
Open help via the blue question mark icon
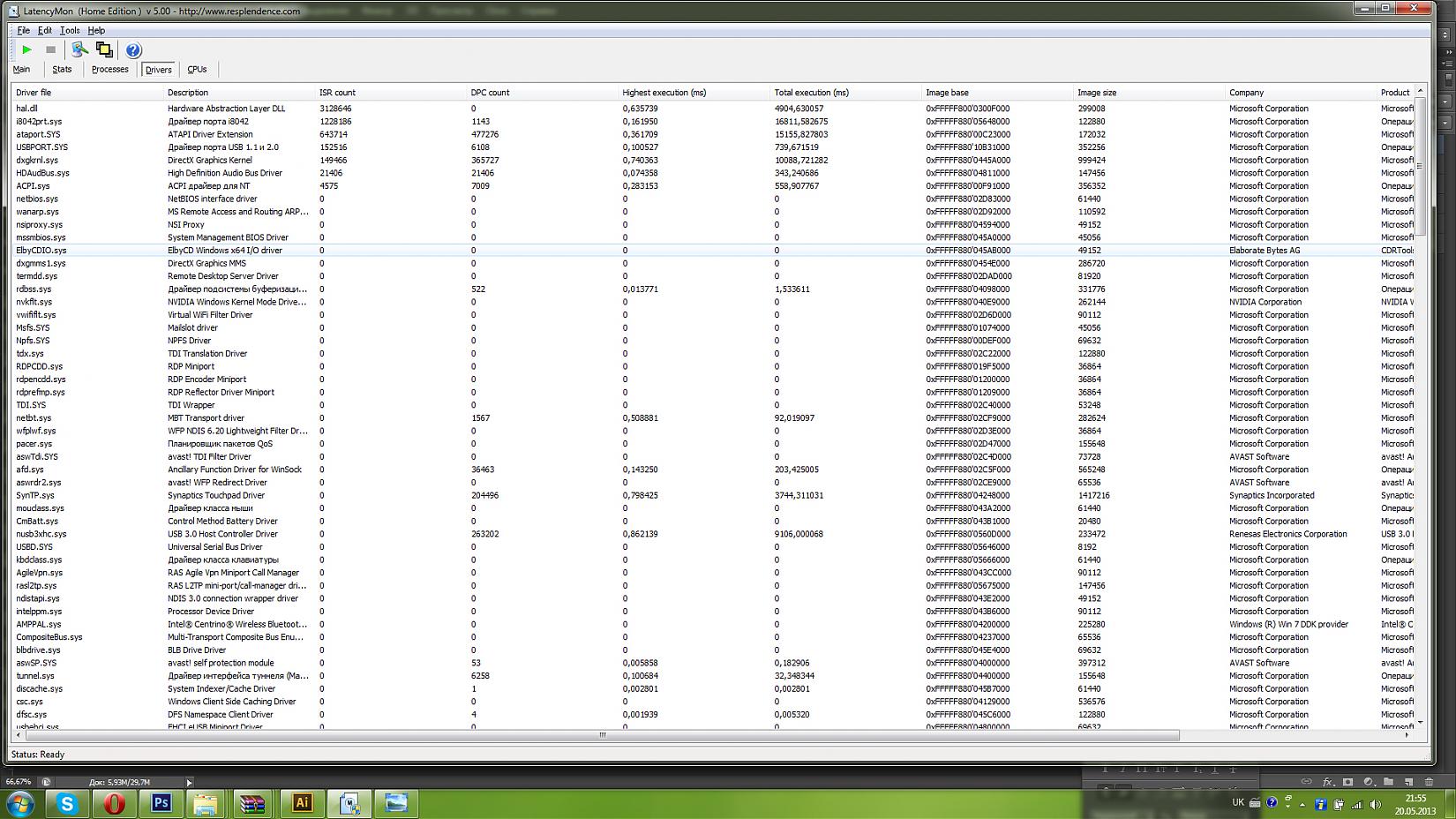(x=133, y=50)
